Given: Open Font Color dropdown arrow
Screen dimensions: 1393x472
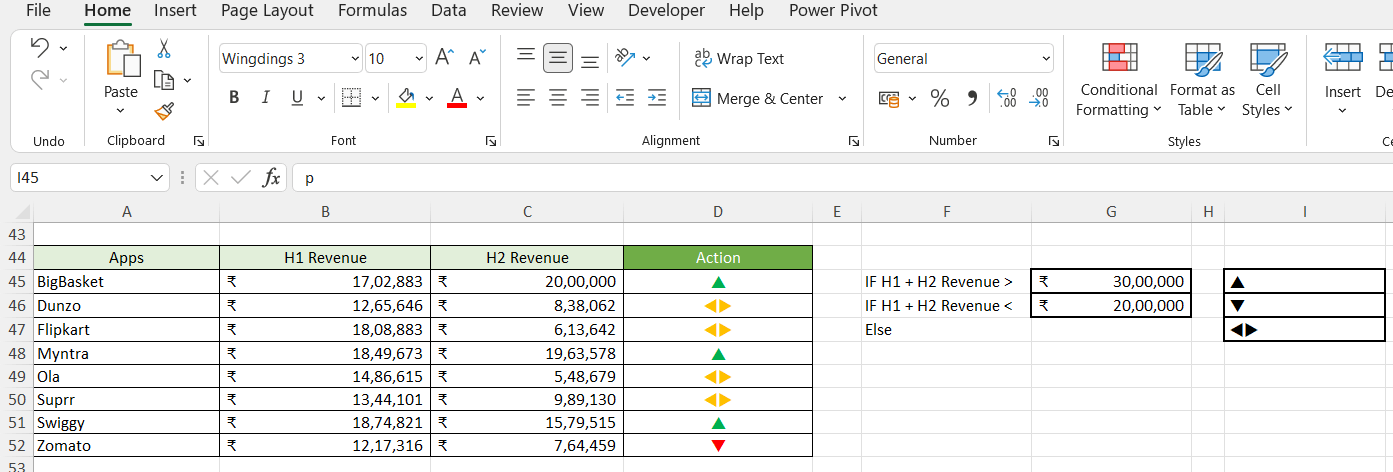Looking at the screenshot, I should (x=480, y=98).
